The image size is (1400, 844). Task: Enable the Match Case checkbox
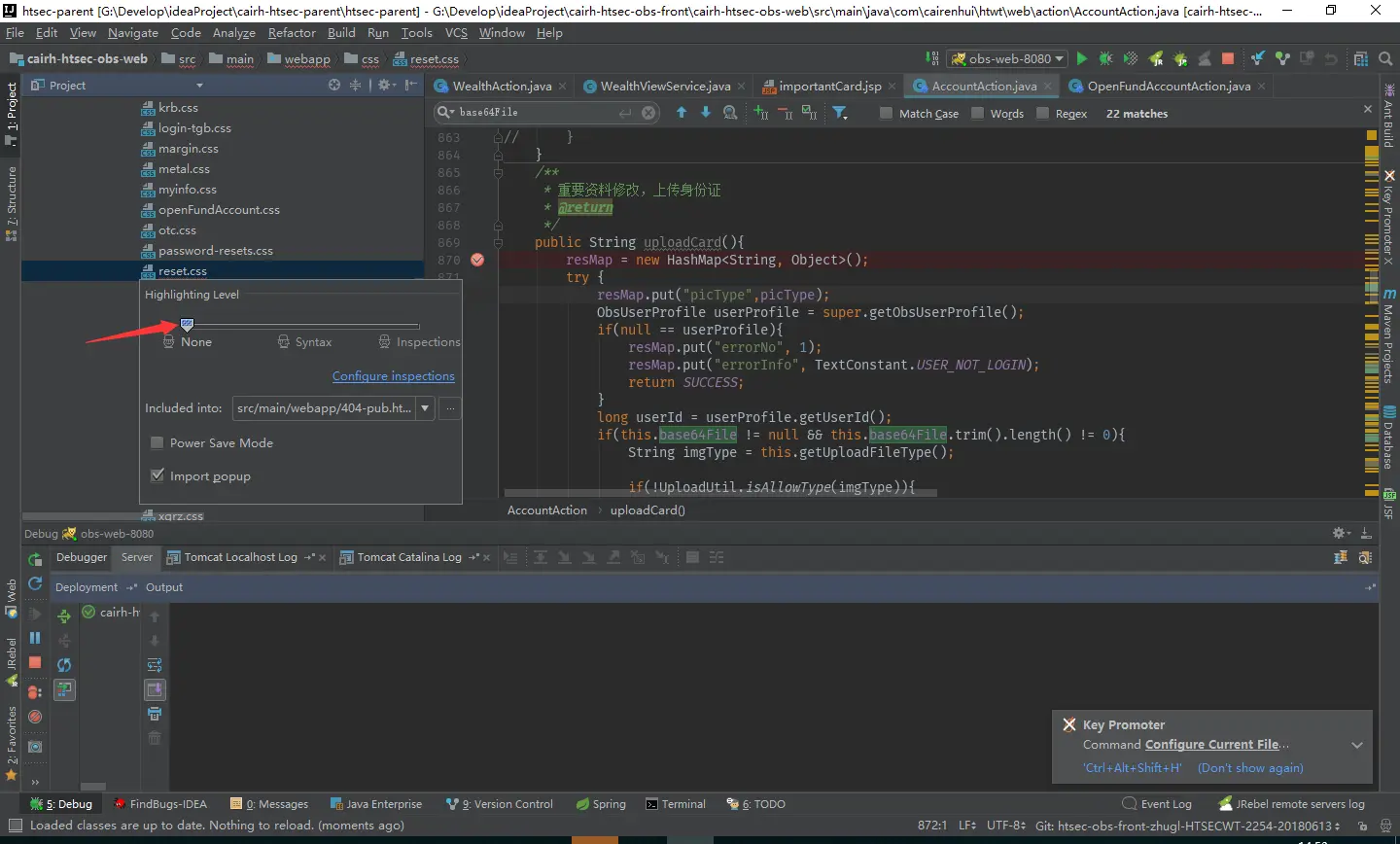click(x=886, y=114)
